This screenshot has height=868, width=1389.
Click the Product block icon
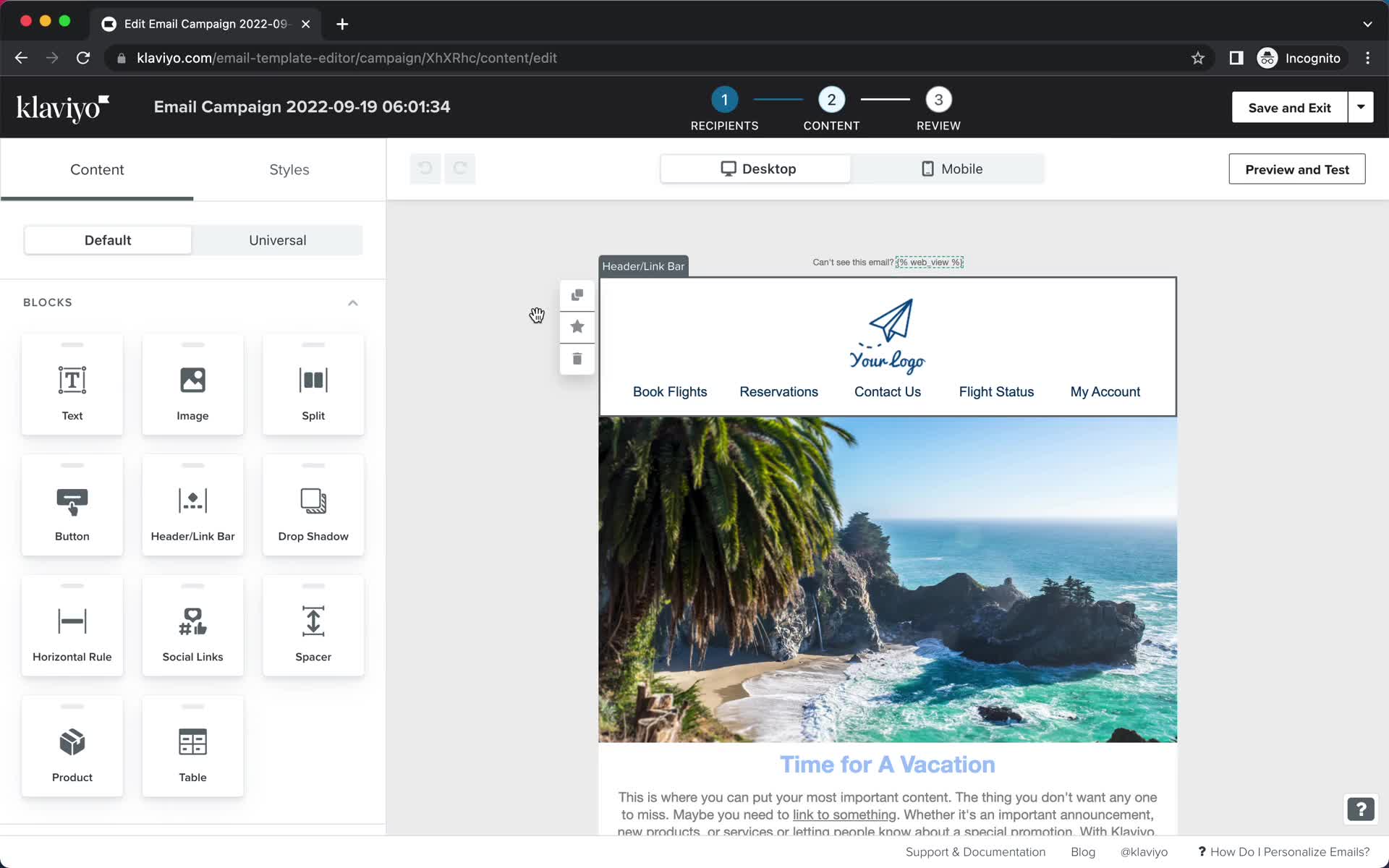(71, 742)
